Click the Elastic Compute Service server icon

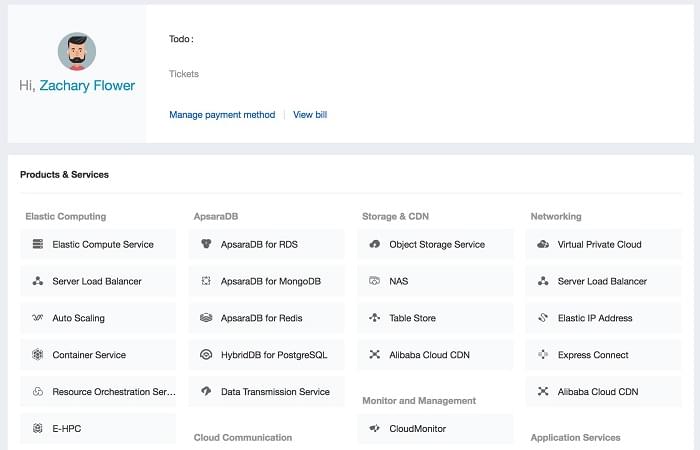pyautogui.click(x=38, y=244)
